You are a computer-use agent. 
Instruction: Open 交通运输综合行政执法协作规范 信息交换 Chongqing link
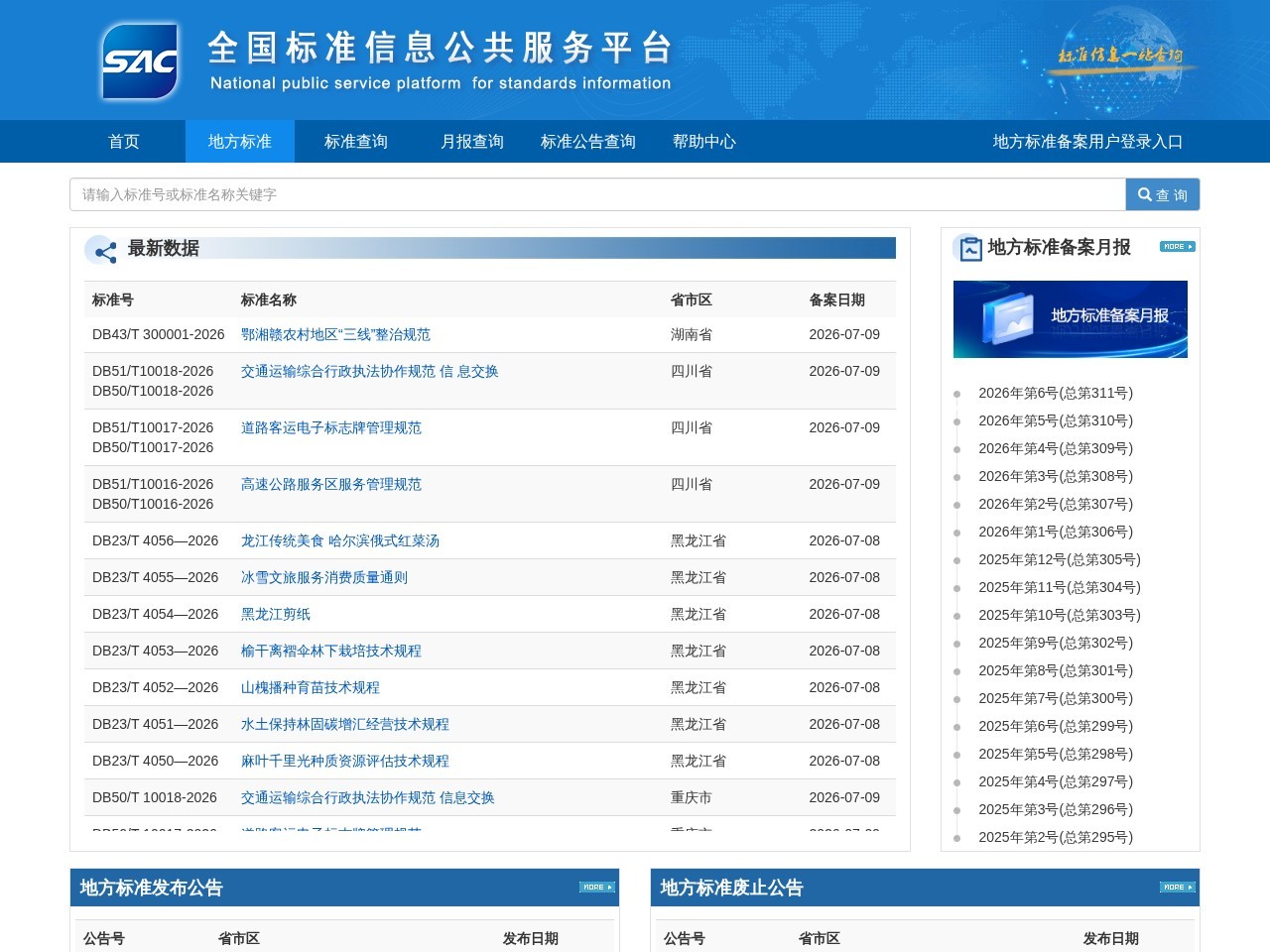tap(368, 798)
